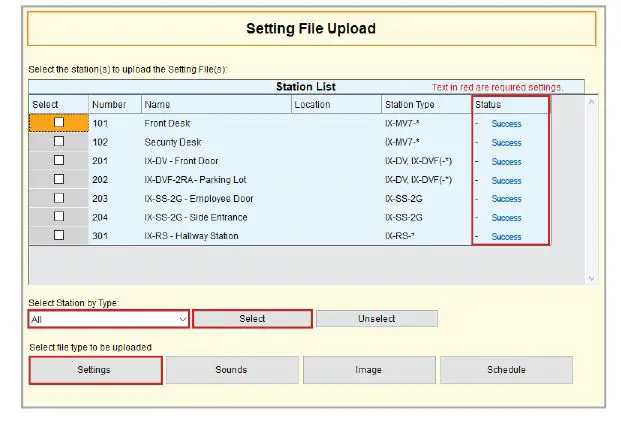Choose Settings file type to upload
621x428 pixels.
click(95, 370)
